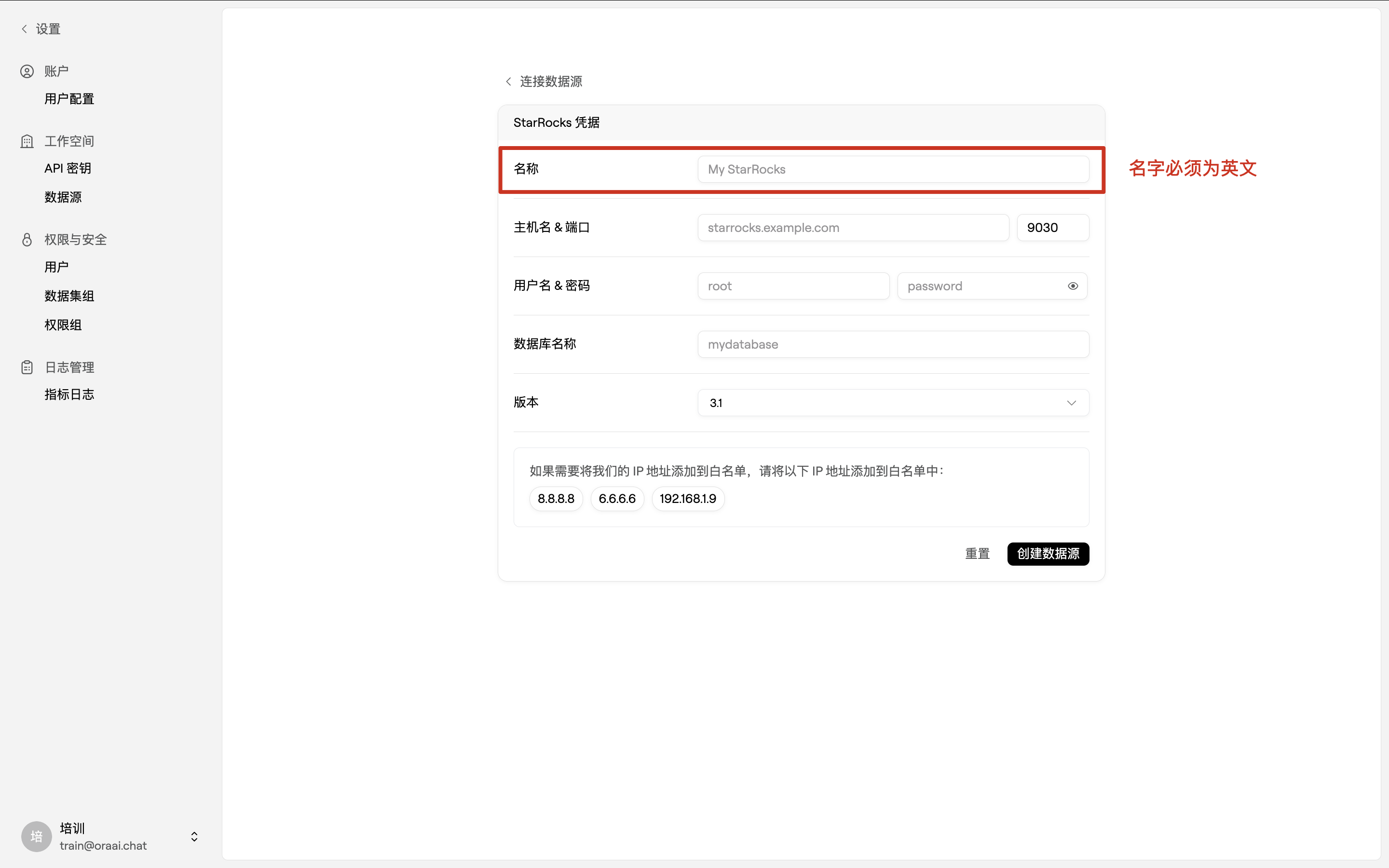
Task: Open 指标日志 under 日志管理
Action: (x=69, y=394)
